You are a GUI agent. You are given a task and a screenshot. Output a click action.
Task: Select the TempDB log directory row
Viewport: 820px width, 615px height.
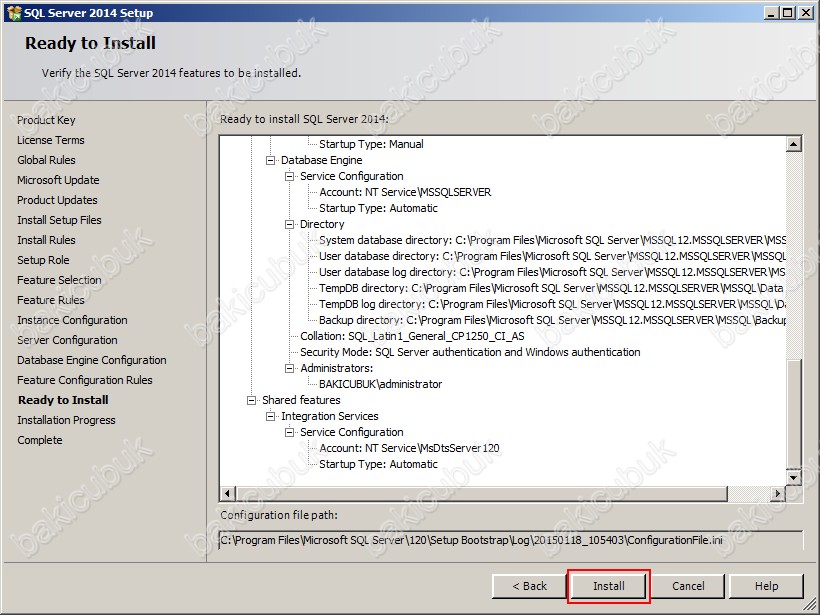pyautogui.click(x=552, y=304)
